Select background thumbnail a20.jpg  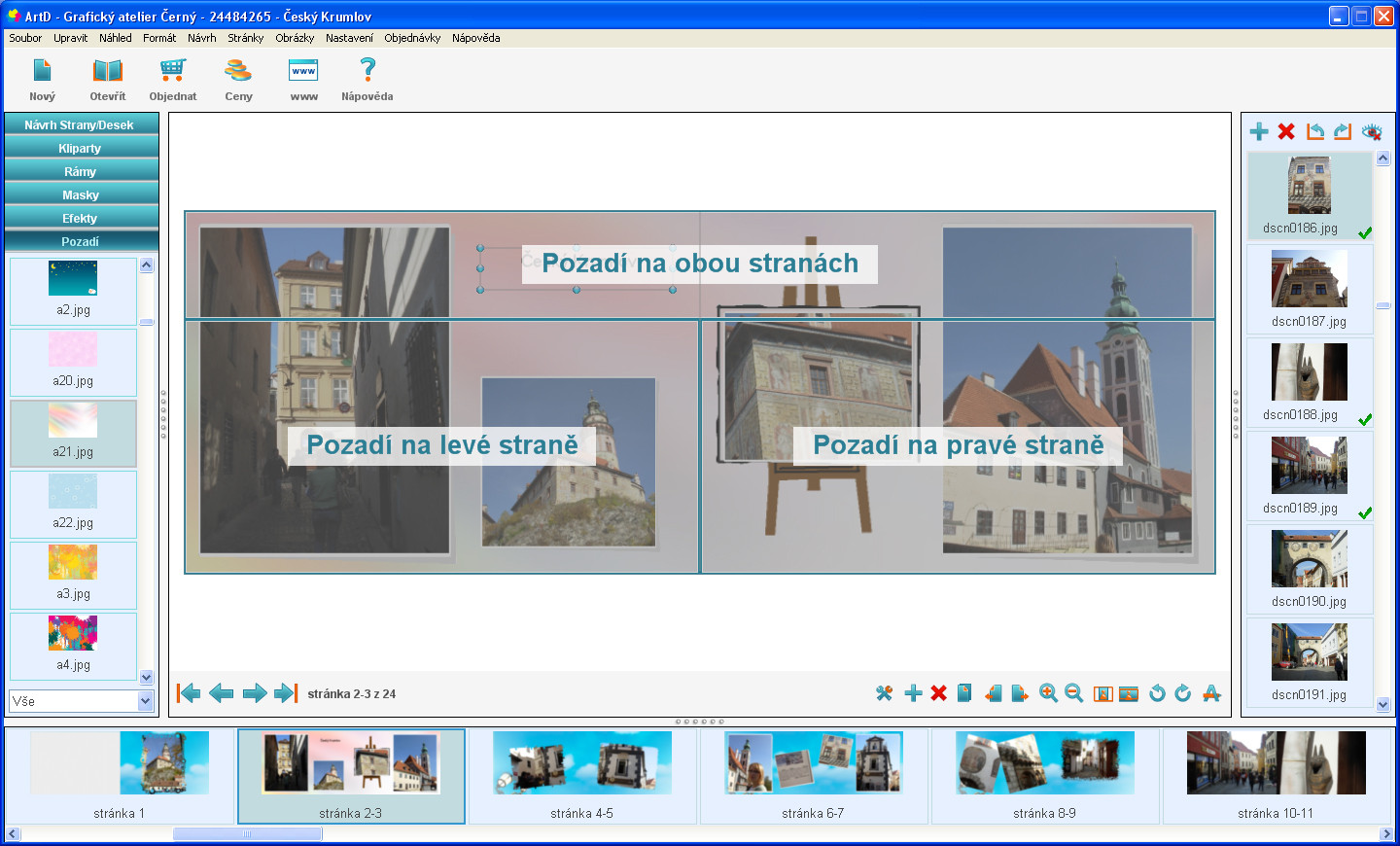(73, 362)
